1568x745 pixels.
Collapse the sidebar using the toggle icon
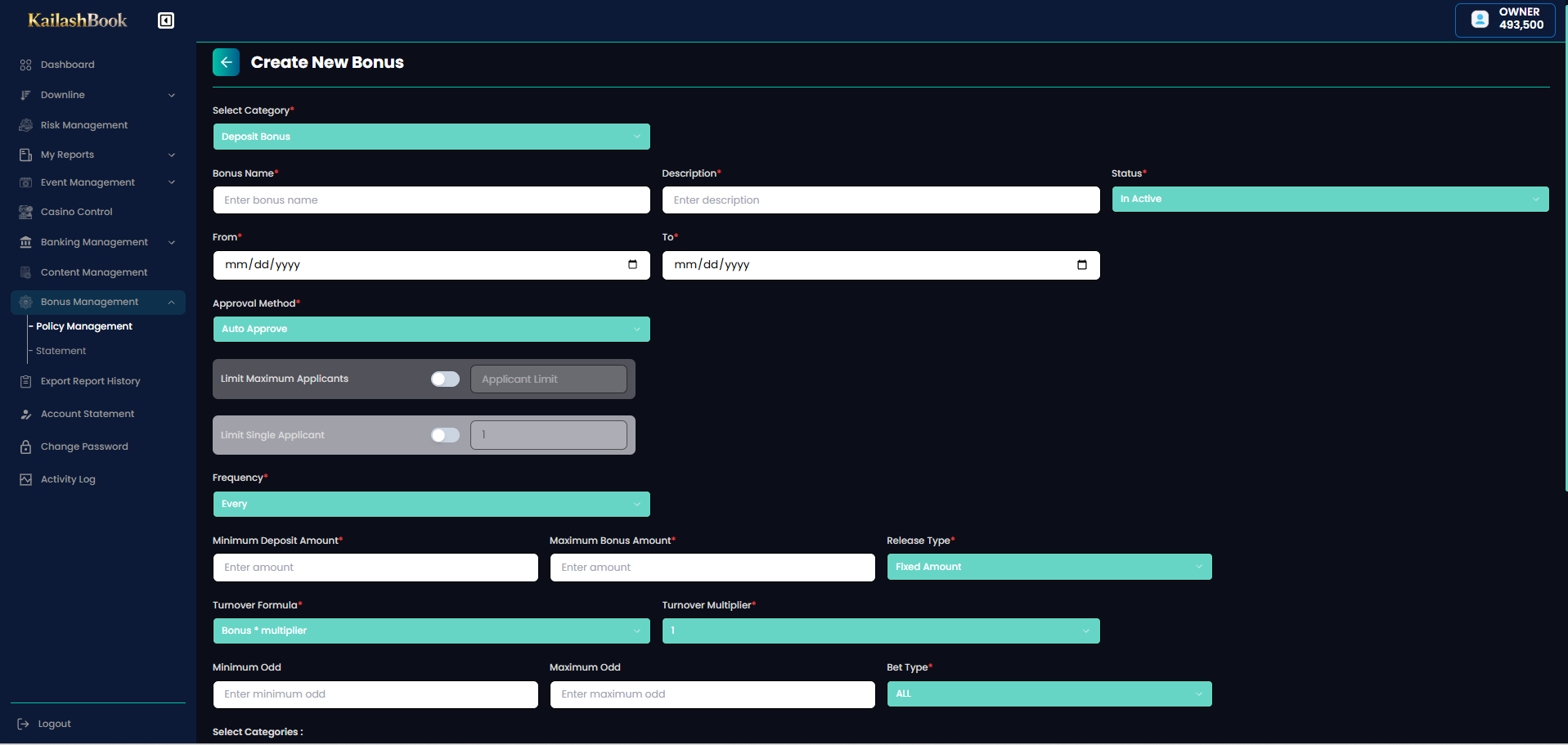coord(166,20)
